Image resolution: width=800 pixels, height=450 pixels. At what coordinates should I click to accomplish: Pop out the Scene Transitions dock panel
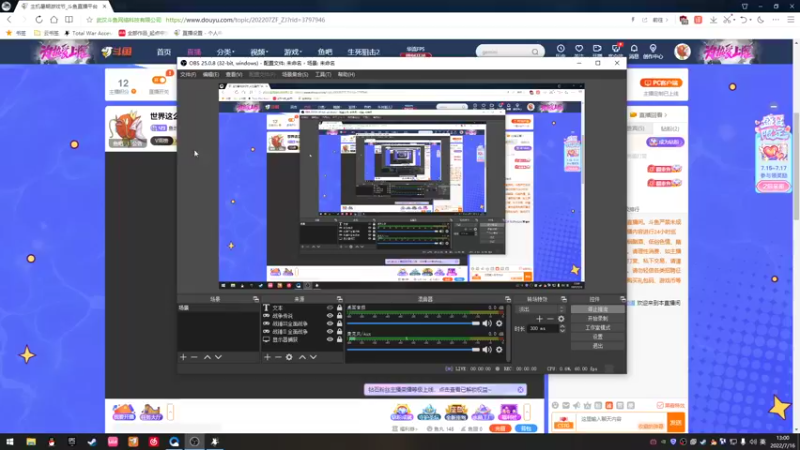point(564,299)
